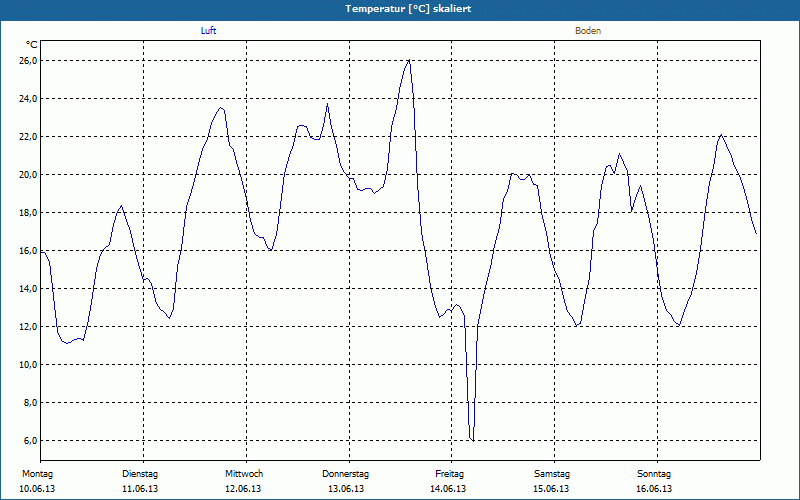Click the 14,0 y-axis value
This screenshot has height=500, width=800.
click(x=29, y=289)
